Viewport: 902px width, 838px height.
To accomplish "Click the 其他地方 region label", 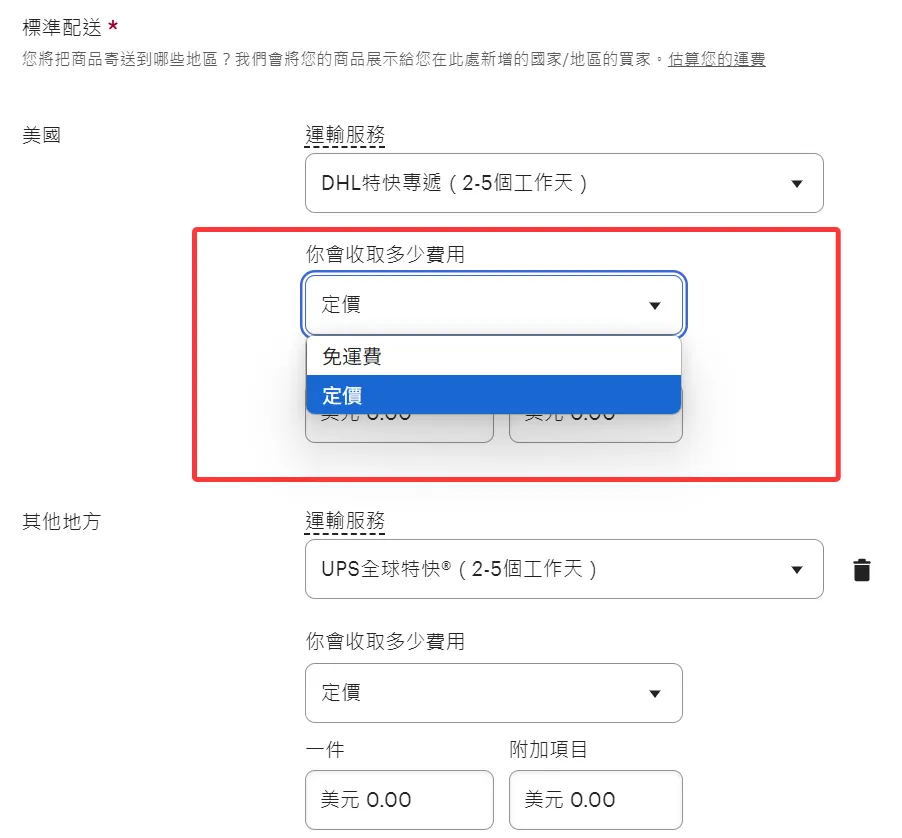I will point(62,521).
